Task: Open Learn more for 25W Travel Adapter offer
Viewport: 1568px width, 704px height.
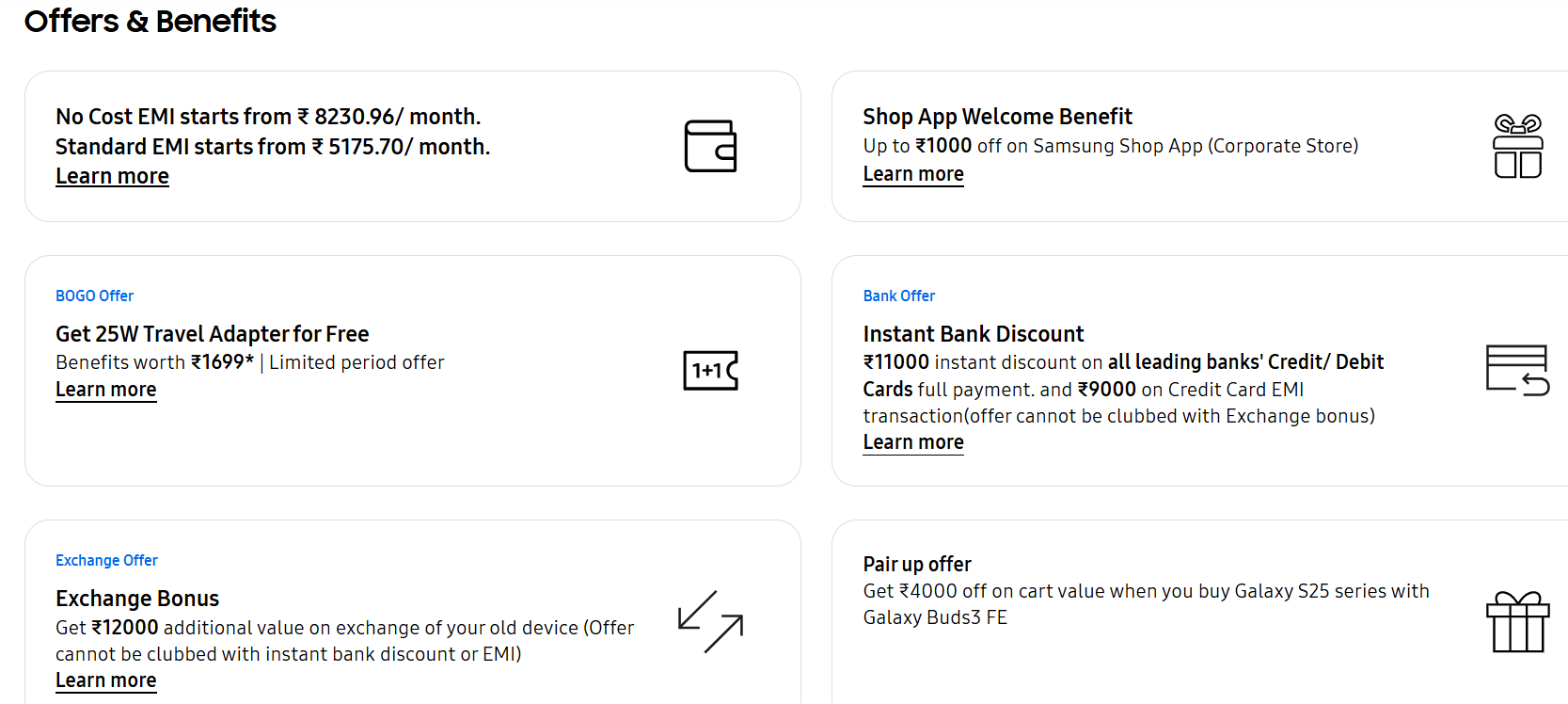Action: 105,390
